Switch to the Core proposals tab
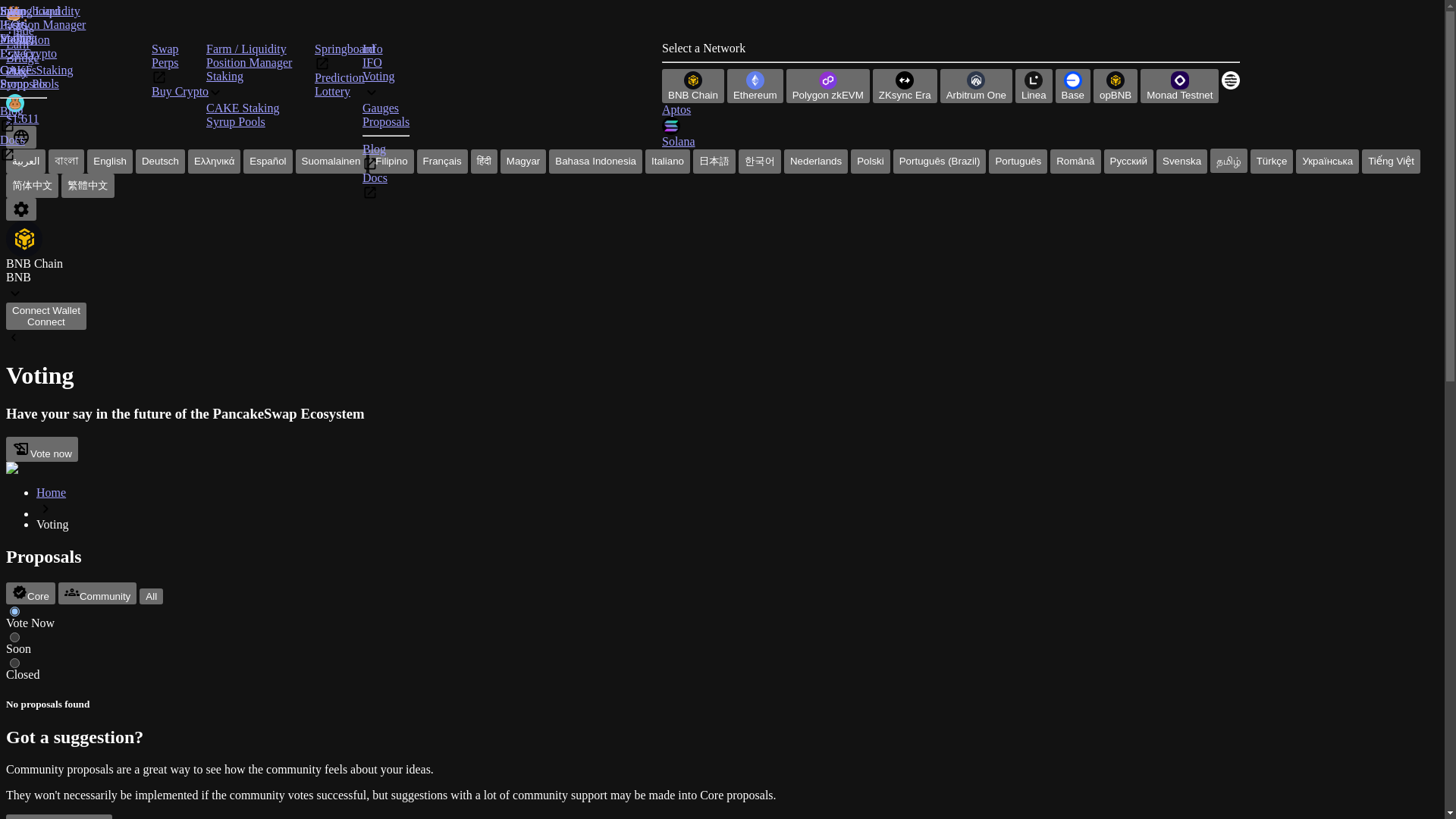This screenshot has height=819, width=1456. click(x=30, y=593)
